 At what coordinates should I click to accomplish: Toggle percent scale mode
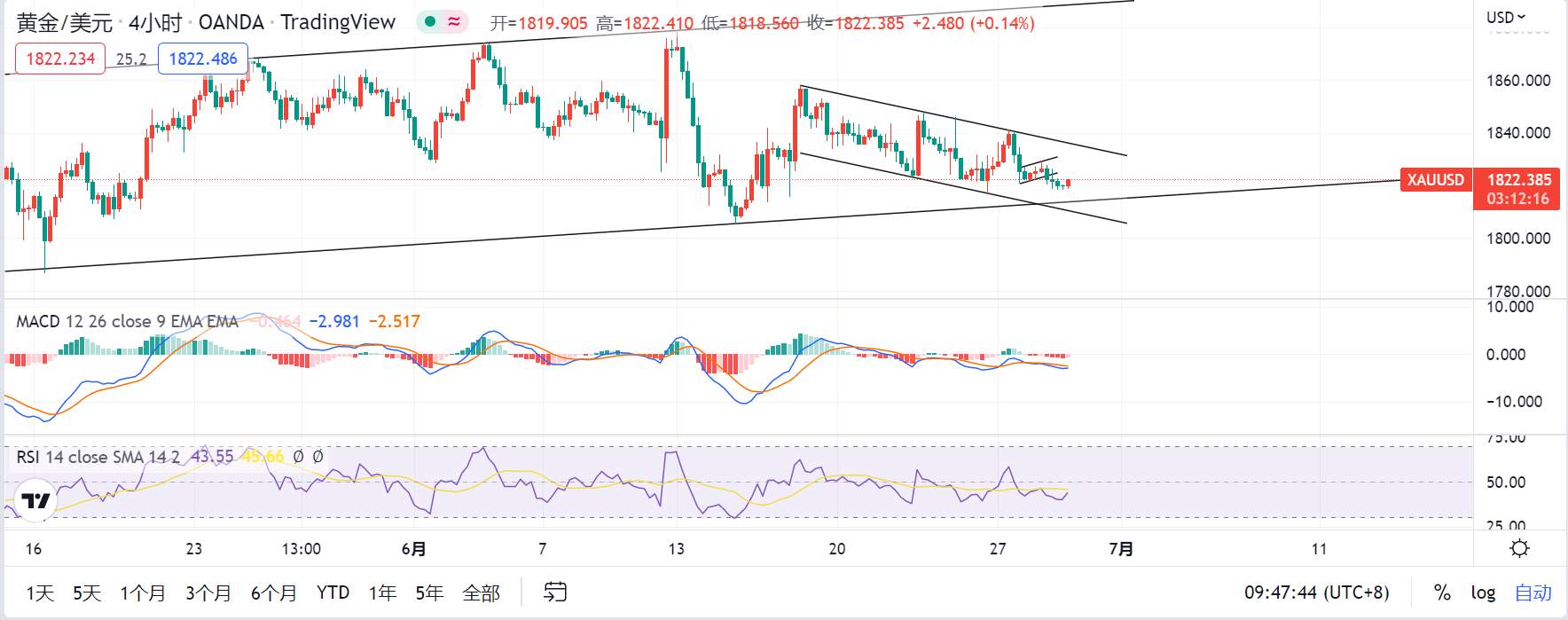(x=1443, y=592)
